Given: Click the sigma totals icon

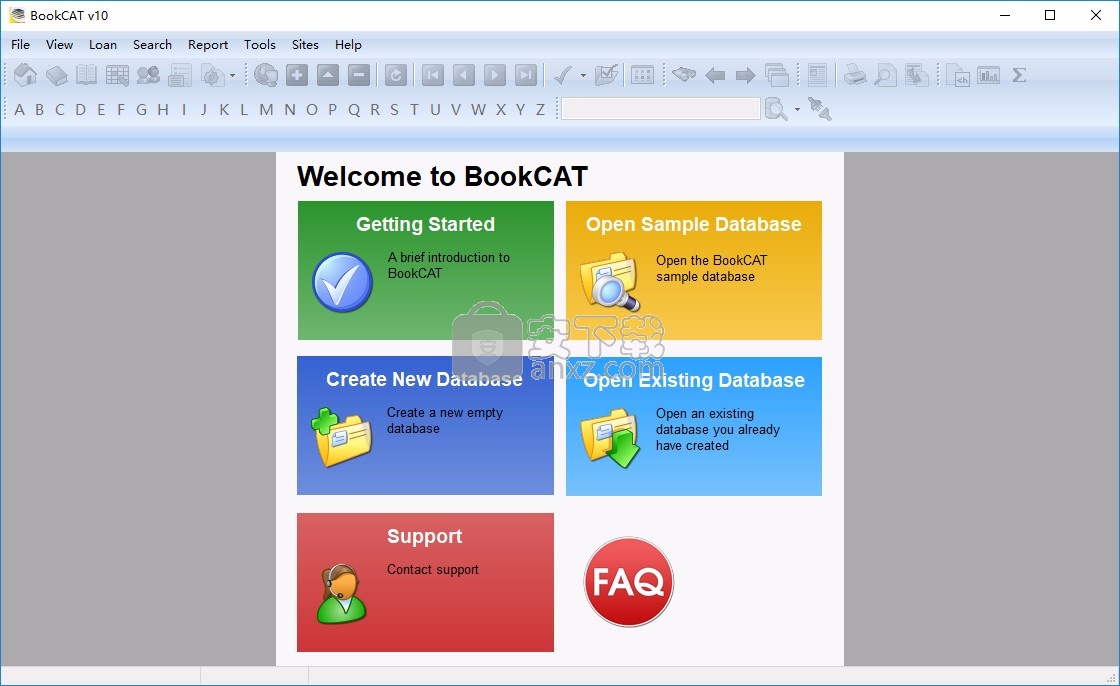Looking at the screenshot, I should point(1019,75).
